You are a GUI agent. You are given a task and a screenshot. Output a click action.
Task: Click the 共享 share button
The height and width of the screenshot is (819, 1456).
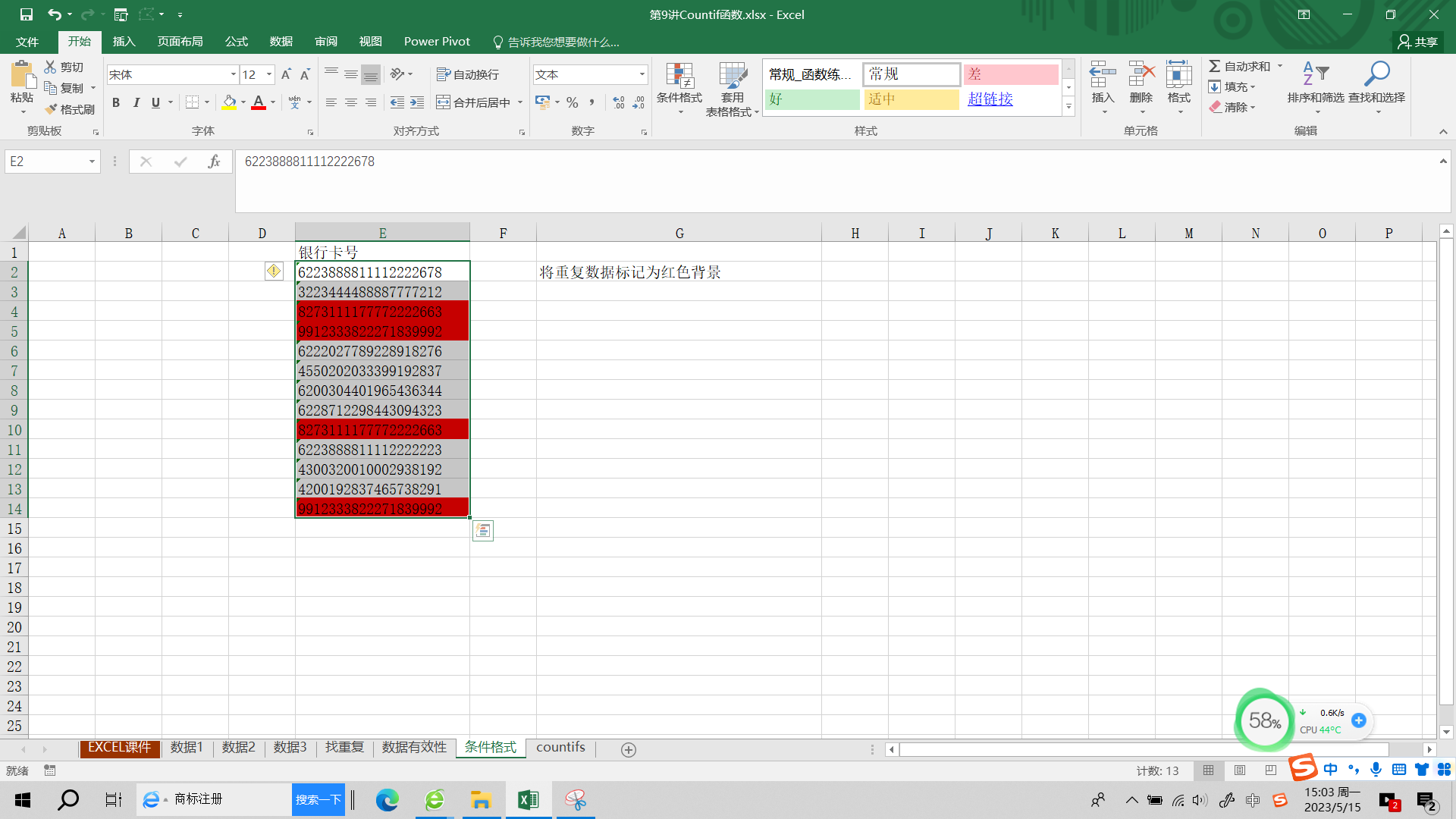(x=1418, y=42)
